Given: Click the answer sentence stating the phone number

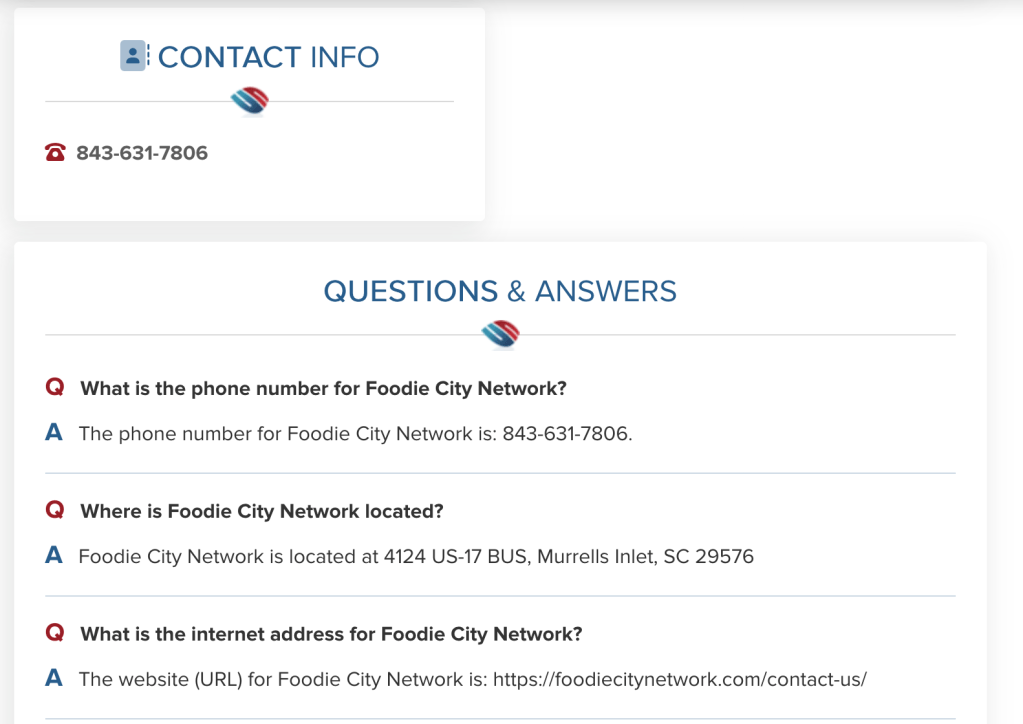Looking at the screenshot, I should tap(355, 434).
